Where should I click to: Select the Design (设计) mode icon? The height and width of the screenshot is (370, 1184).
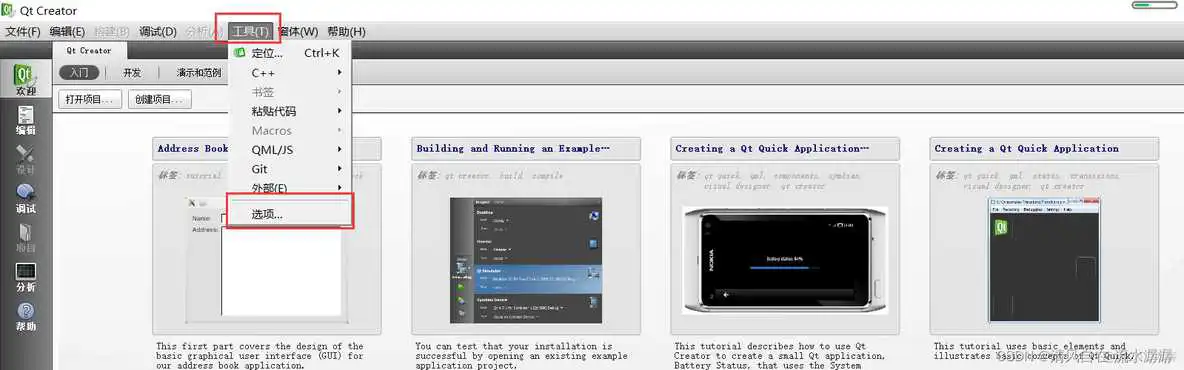pos(26,159)
